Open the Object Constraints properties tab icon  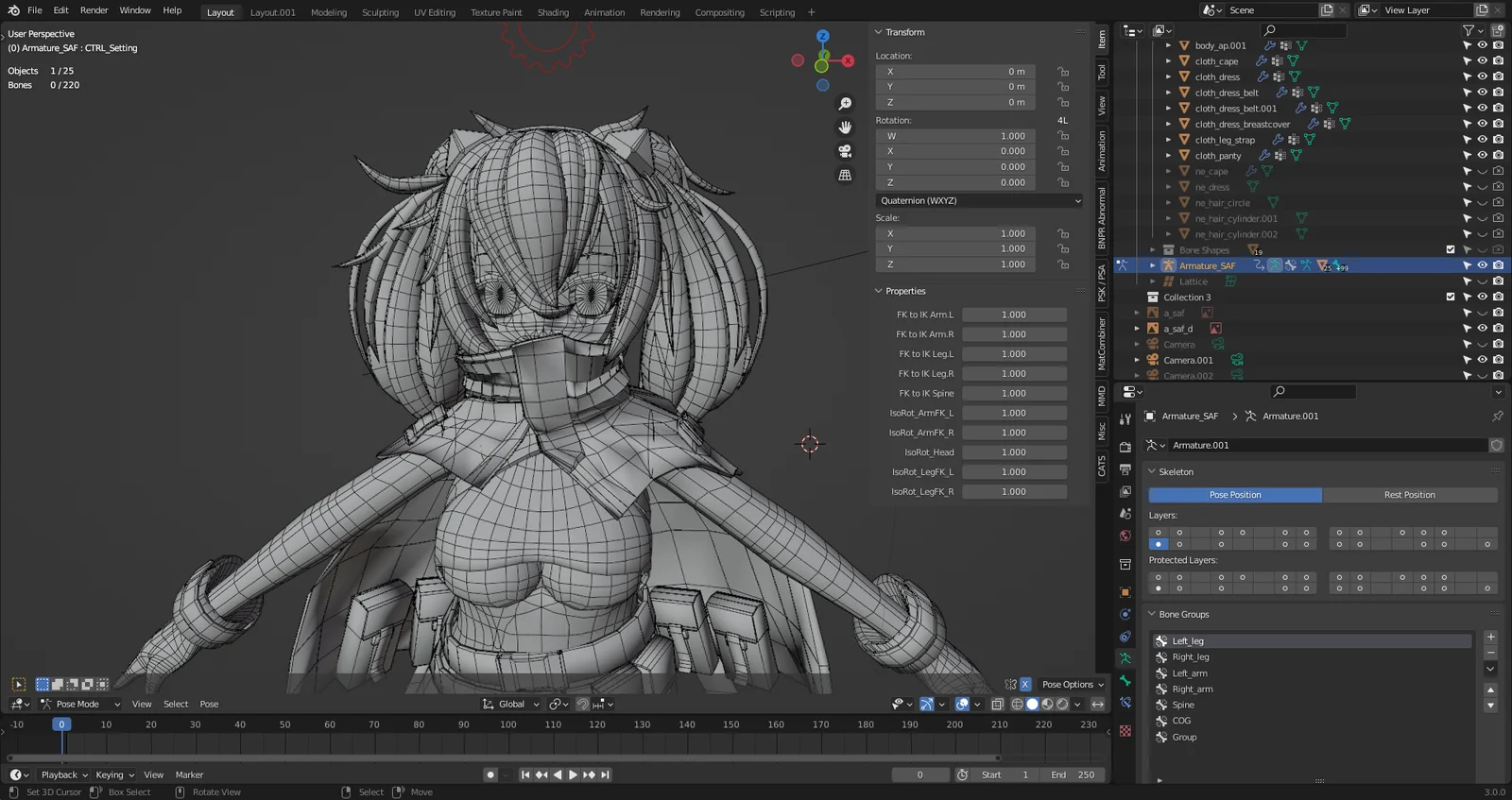1125,637
